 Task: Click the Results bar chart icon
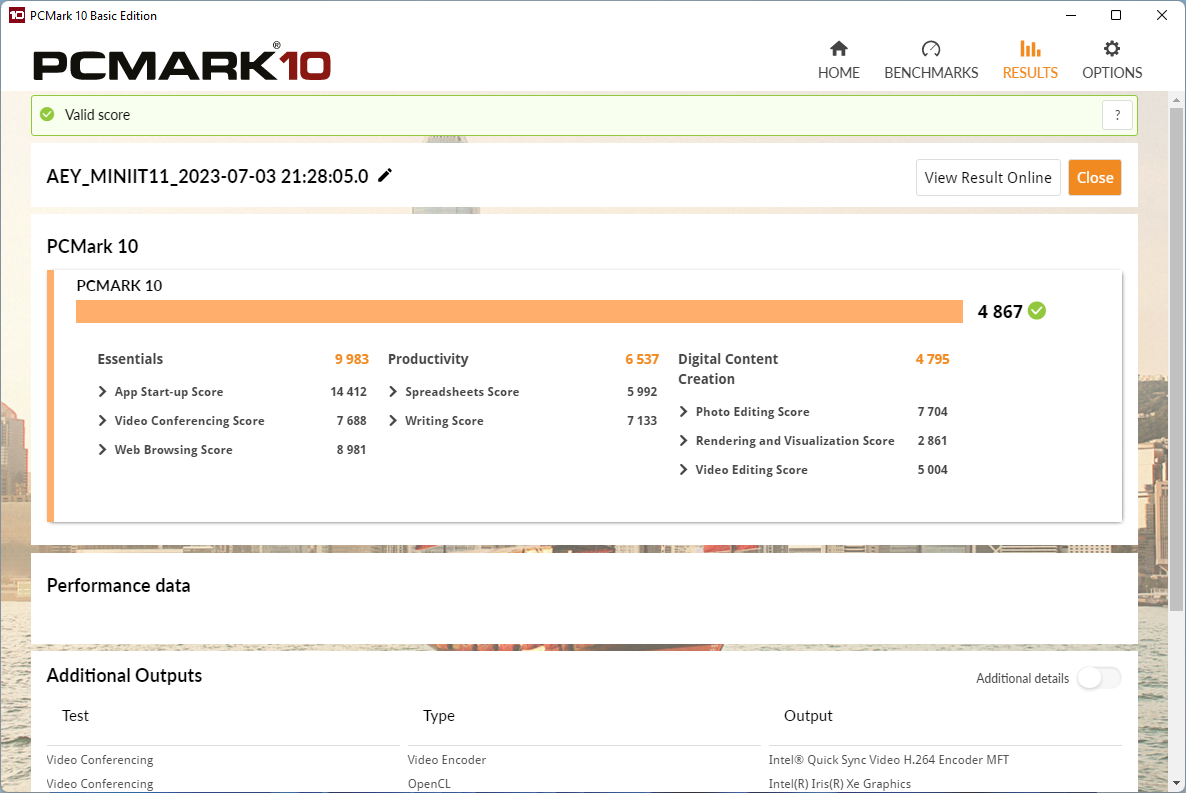pos(1030,49)
